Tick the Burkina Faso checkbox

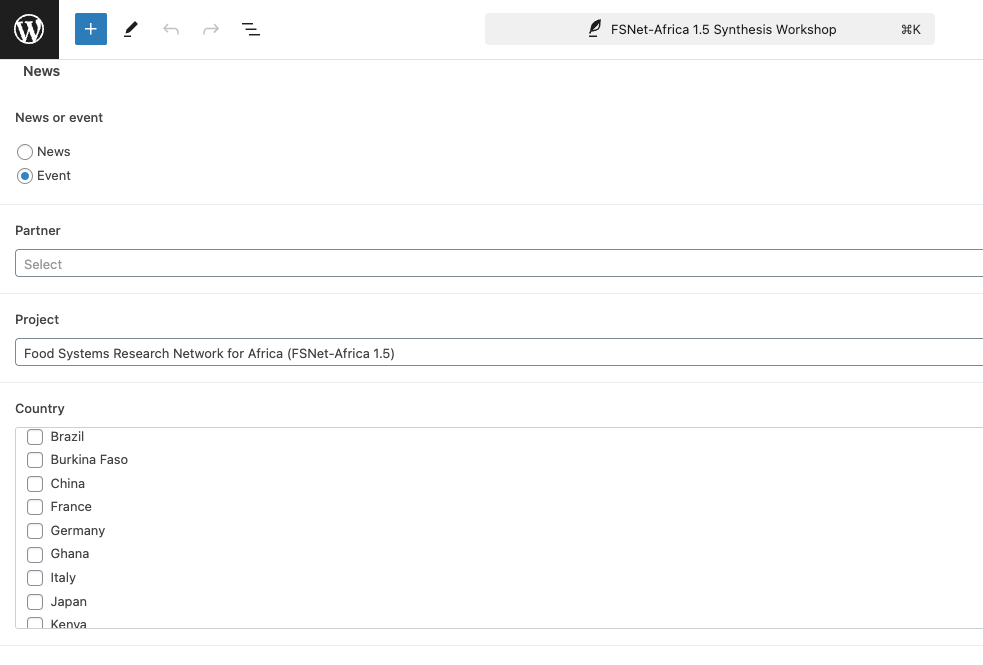35,460
